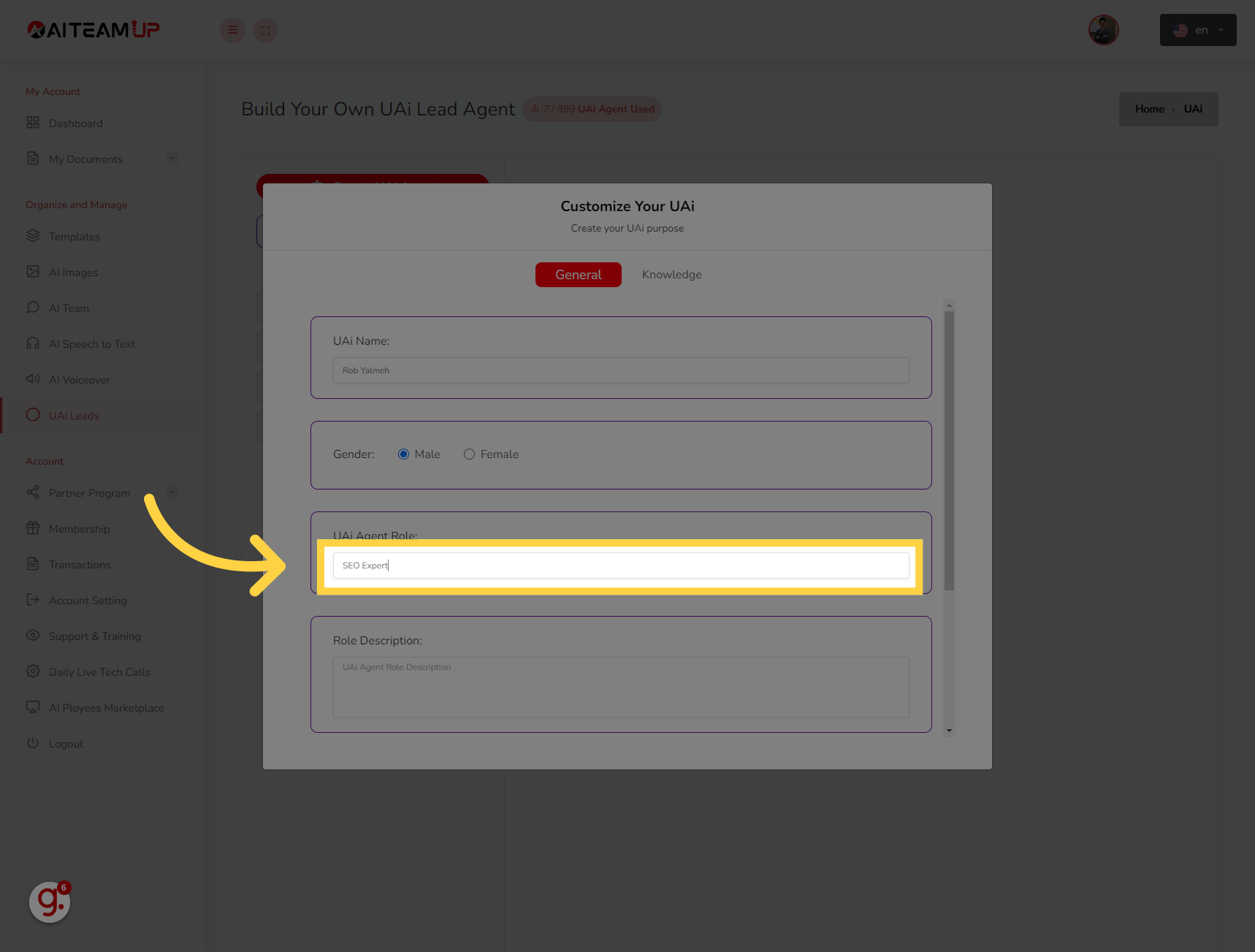This screenshot has height=952, width=1255.
Task: Expand the My Documents submenu
Action: [172, 158]
